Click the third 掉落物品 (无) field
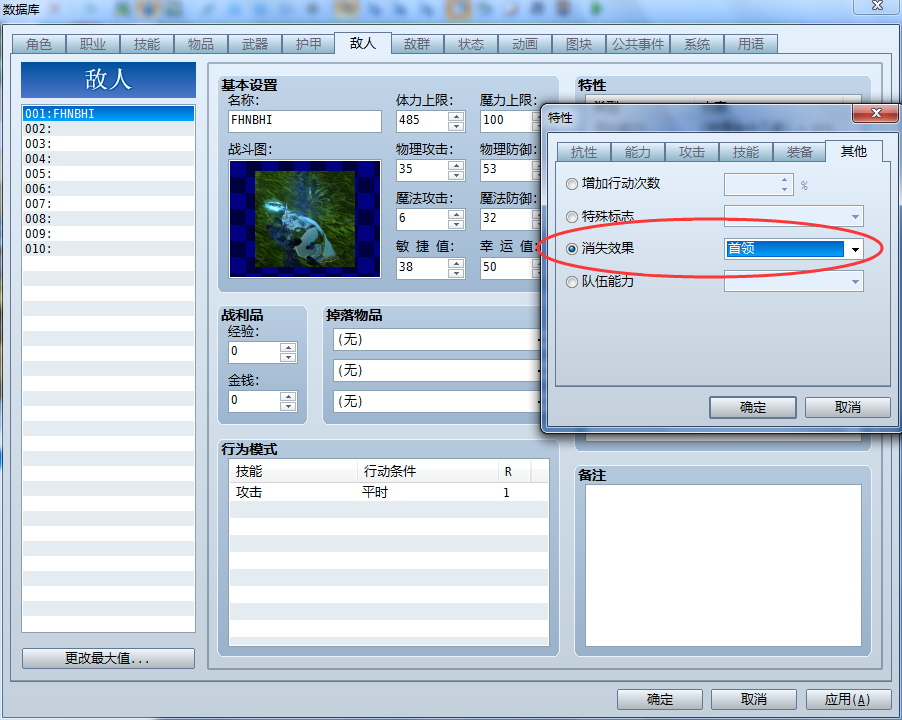Image resolution: width=902 pixels, height=720 pixels. (x=436, y=401)
